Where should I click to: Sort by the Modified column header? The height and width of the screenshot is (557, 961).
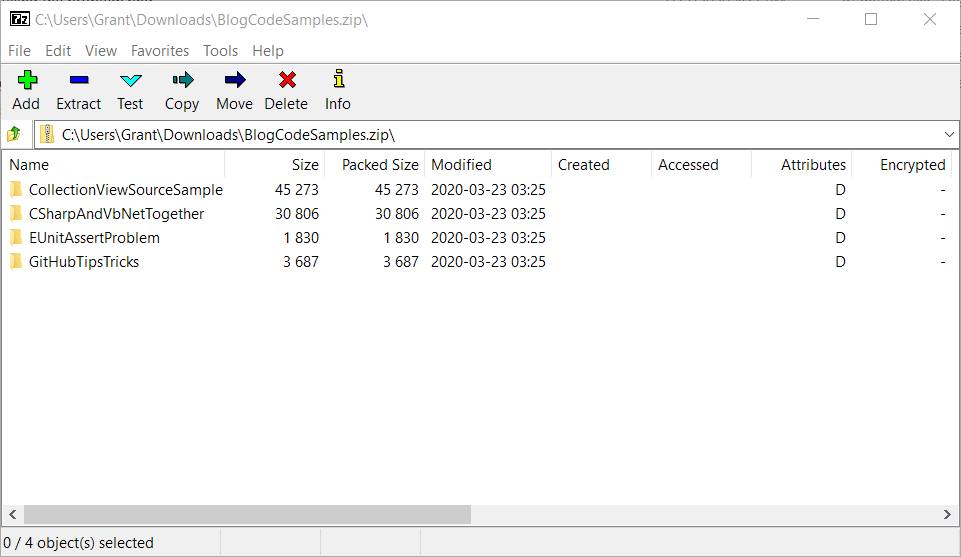pyautogui.click(x=461, y=165)
